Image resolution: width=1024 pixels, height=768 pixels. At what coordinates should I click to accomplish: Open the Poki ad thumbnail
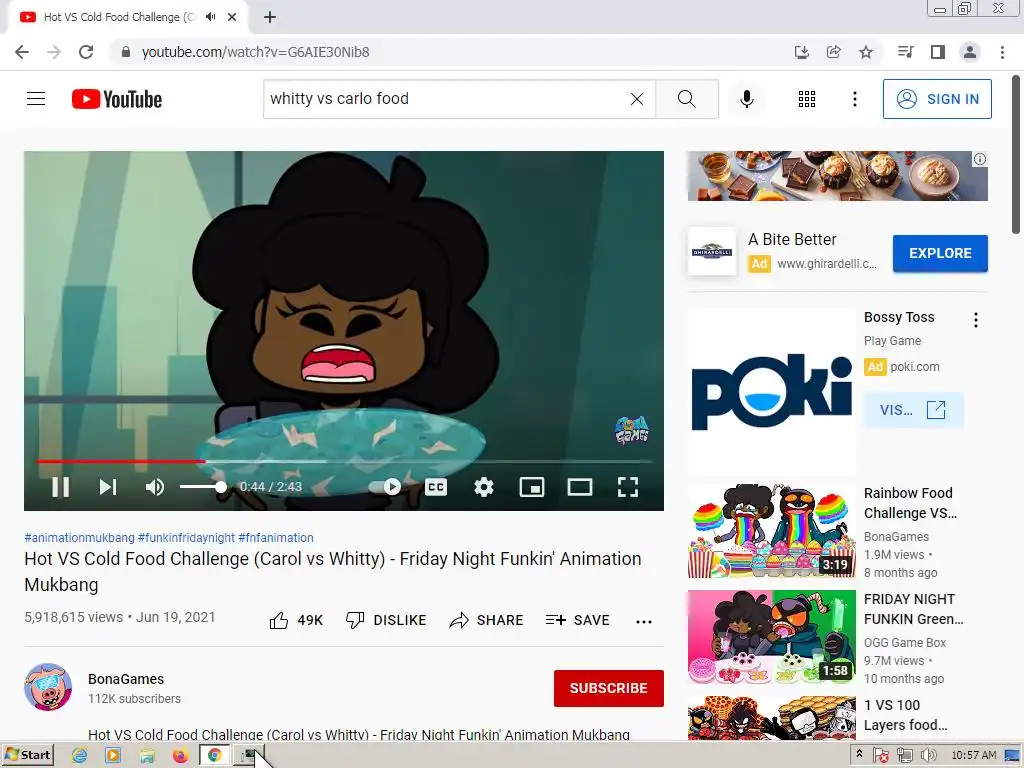coord(771,392)
